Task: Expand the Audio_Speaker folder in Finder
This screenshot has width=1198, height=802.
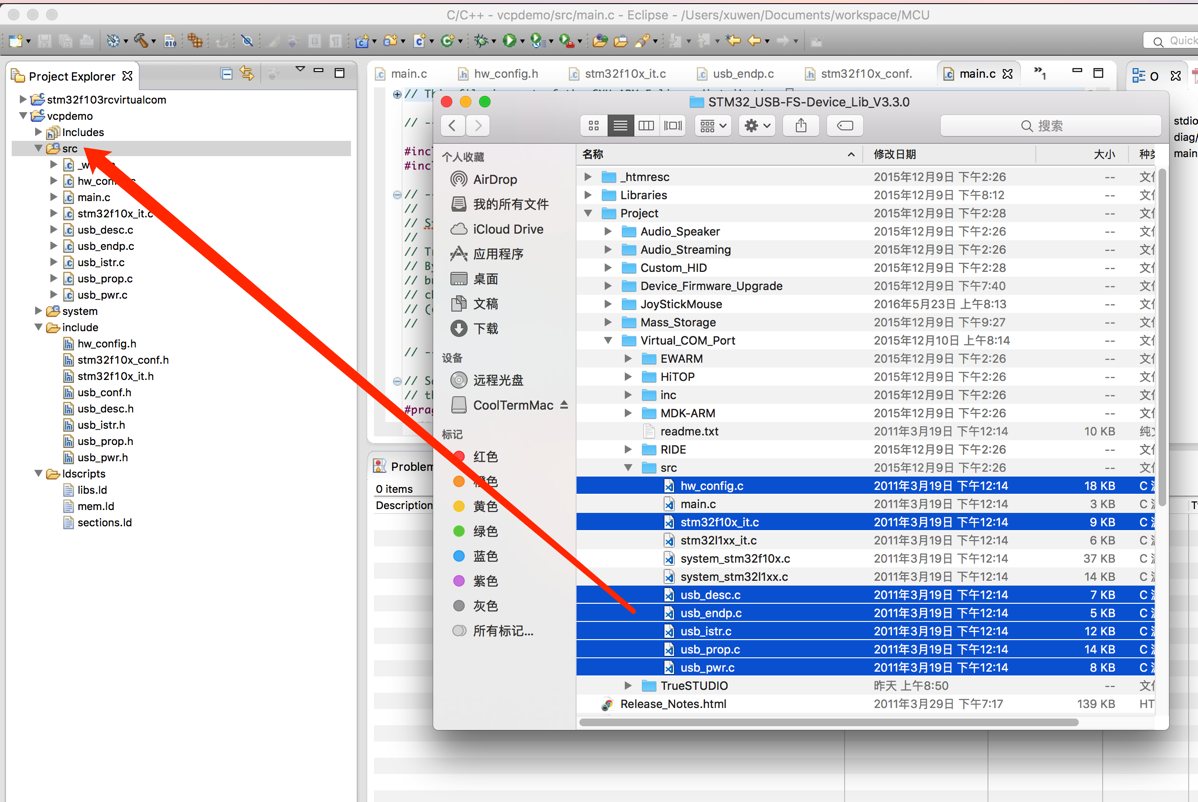Action: point(608,231)
